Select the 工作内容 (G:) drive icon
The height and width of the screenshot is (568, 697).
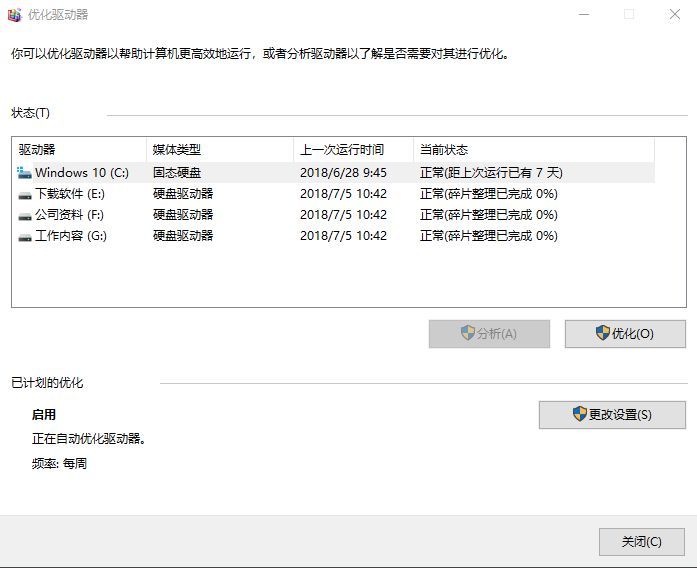click(x=25, y=236)
